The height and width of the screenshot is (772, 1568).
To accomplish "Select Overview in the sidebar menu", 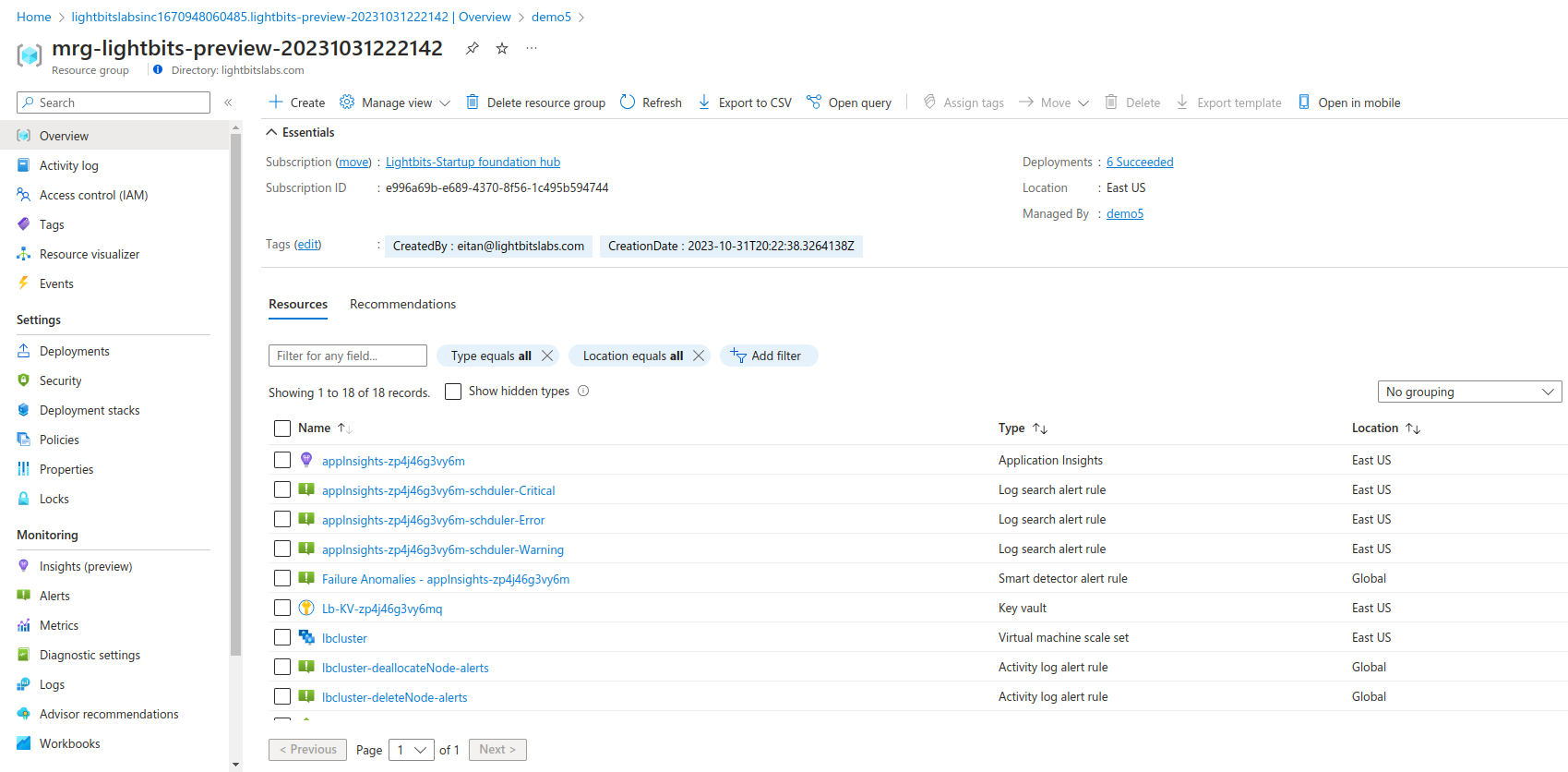I will (114, 136).
